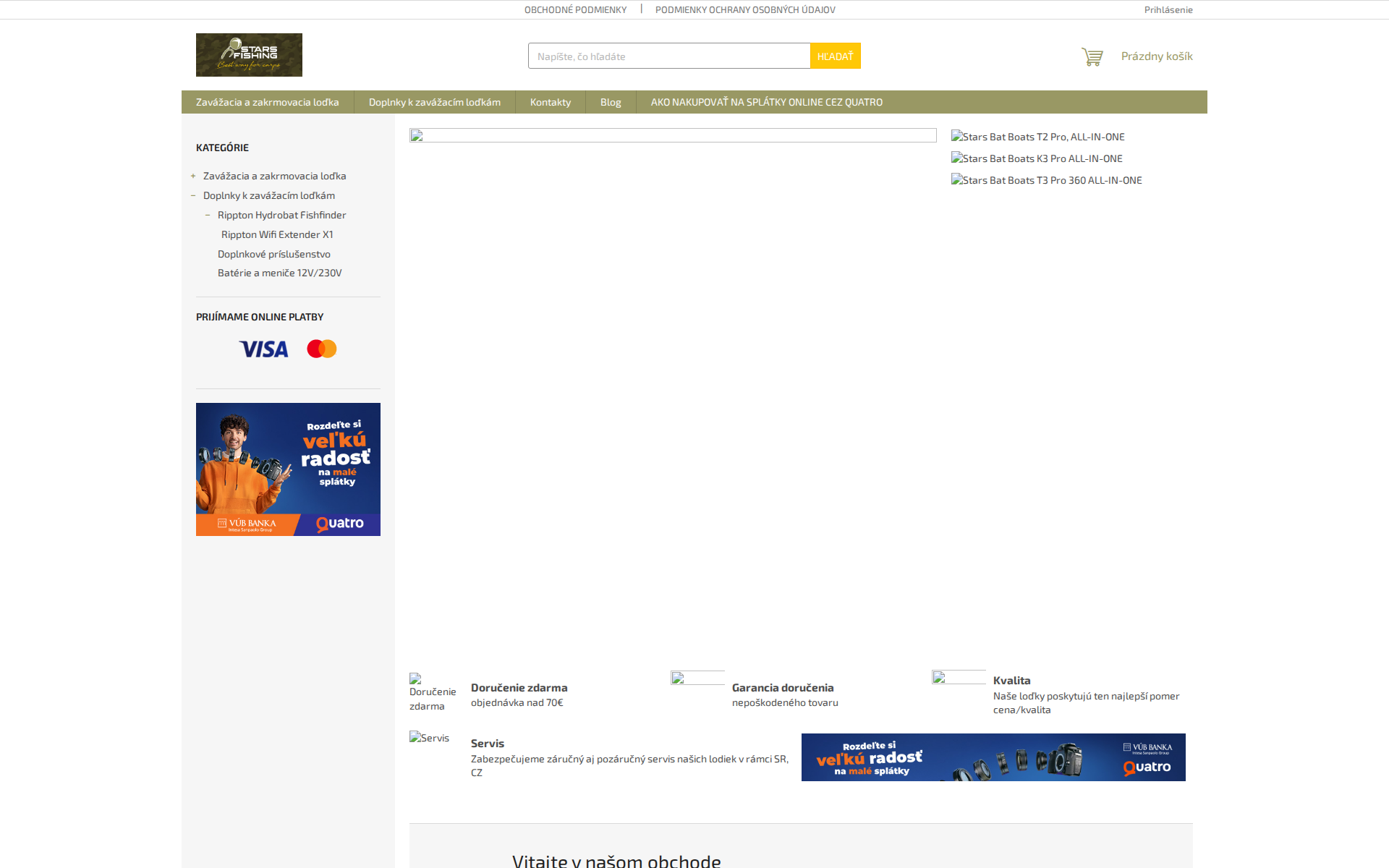1389x868 pixels.
Task: Click the Stars Fishing logo
Action: (248, 54)
